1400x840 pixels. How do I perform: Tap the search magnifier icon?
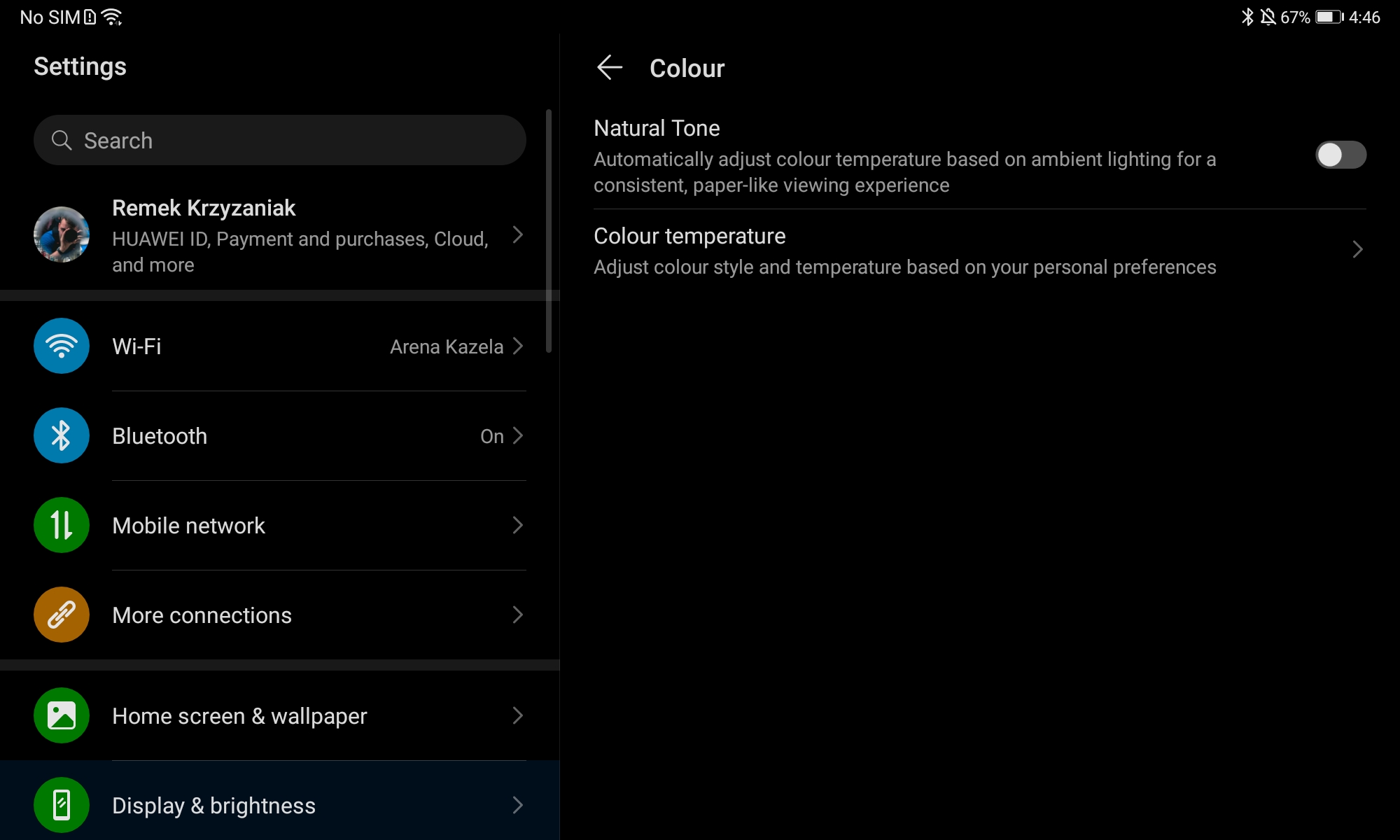tap(62, 140)
